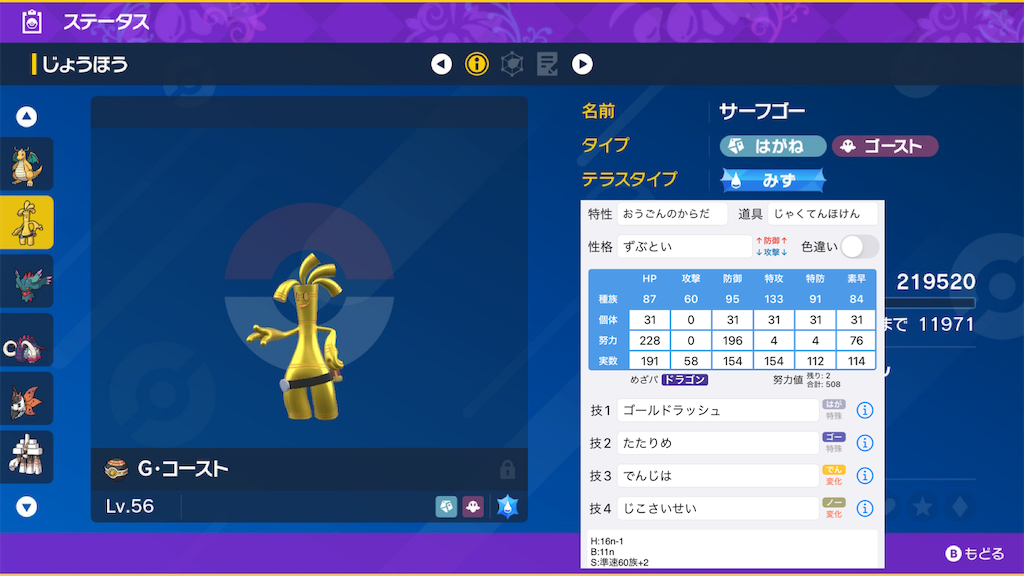Click the steel type icon near level
1024x576 pixels.
click(x=446, y=506)
